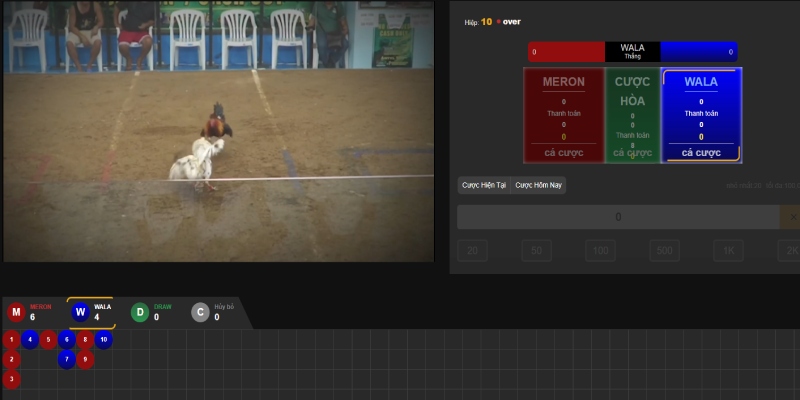800x400 pixels.
Task: Select red result marker number 3
Action: pyautogui.click(x=11, y=379)
